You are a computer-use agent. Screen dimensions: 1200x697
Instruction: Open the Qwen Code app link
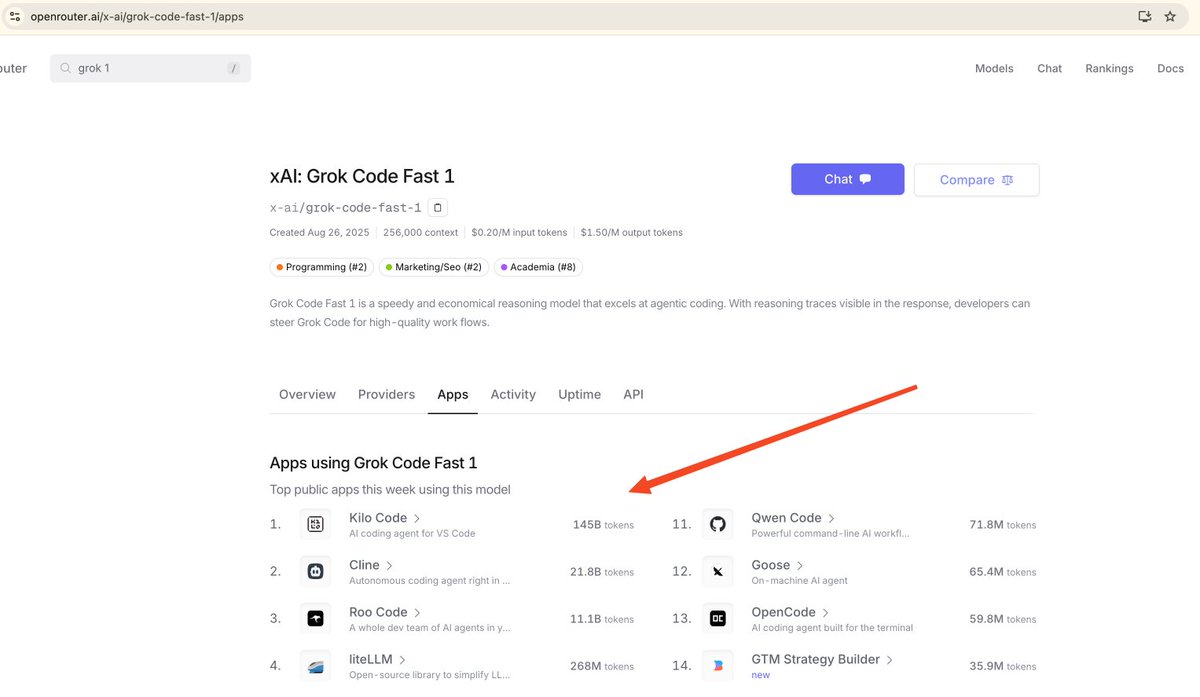786,518
